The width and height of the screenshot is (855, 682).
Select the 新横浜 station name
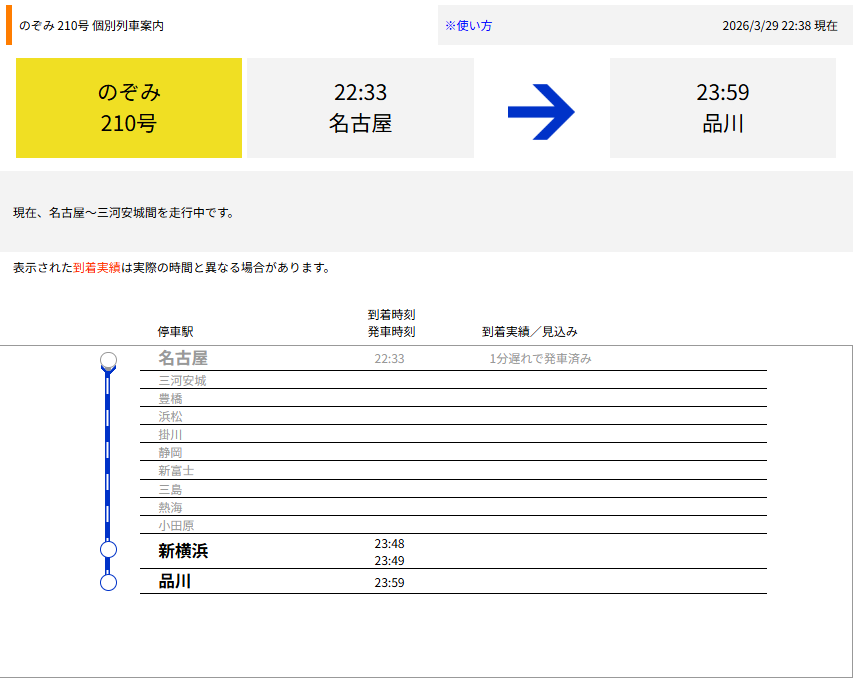pos(183,551)
